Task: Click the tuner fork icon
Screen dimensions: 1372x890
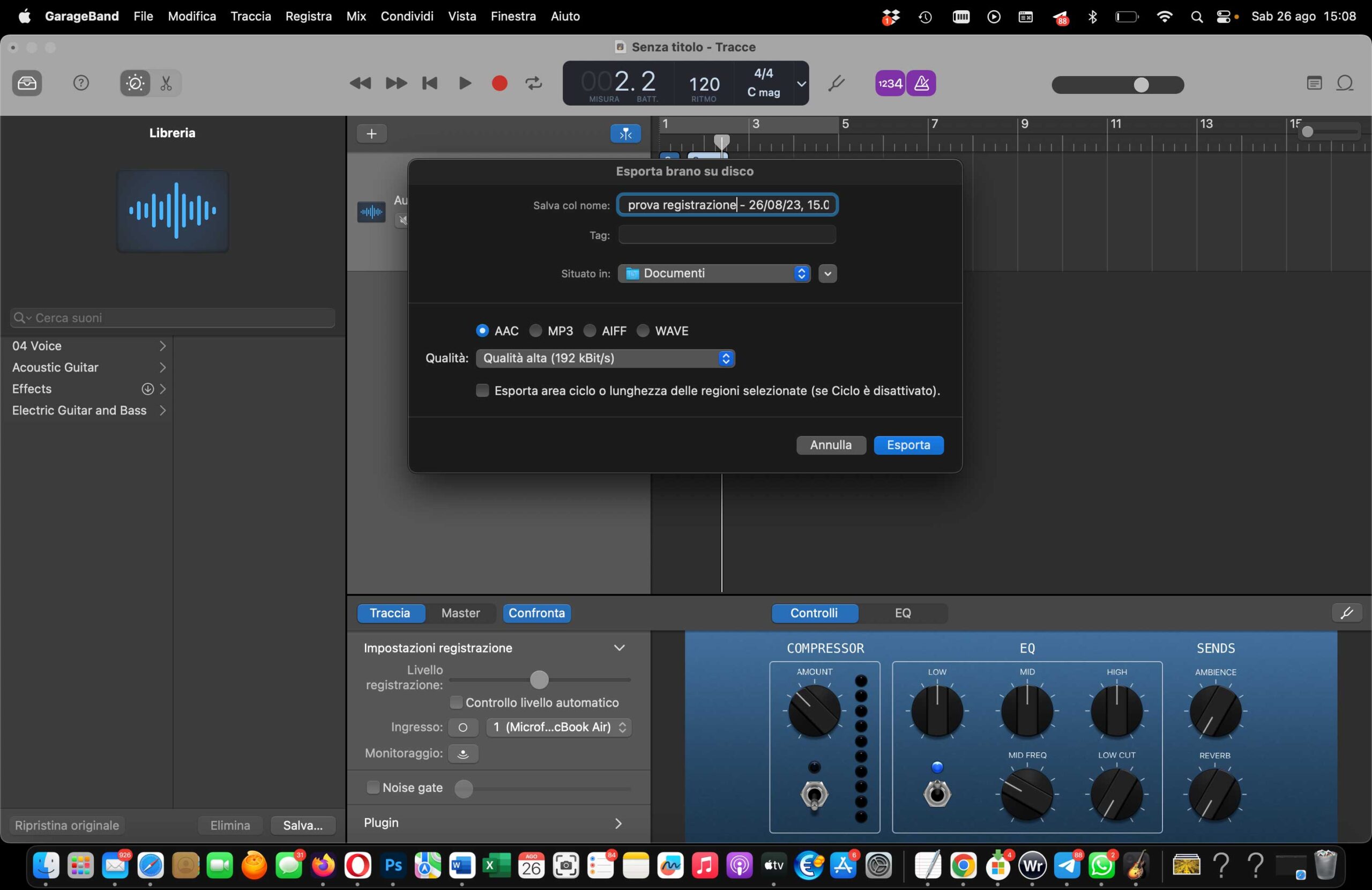Action: (x=836, y=84)
